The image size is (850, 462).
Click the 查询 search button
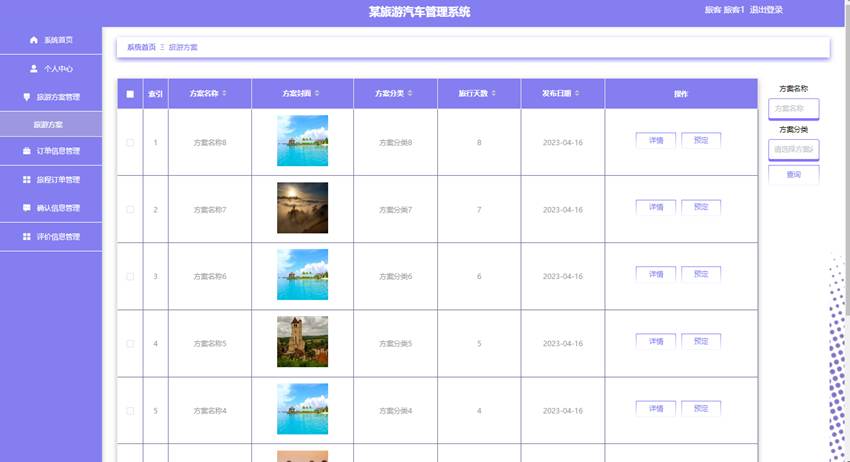point(794,175)
